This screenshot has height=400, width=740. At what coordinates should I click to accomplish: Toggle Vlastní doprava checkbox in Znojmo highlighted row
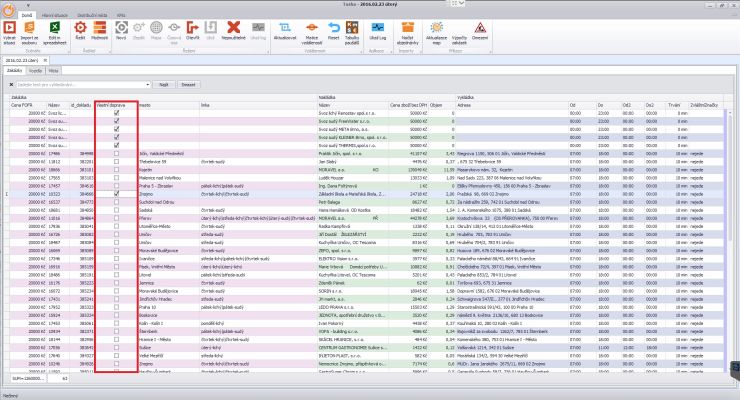point(117,194)
